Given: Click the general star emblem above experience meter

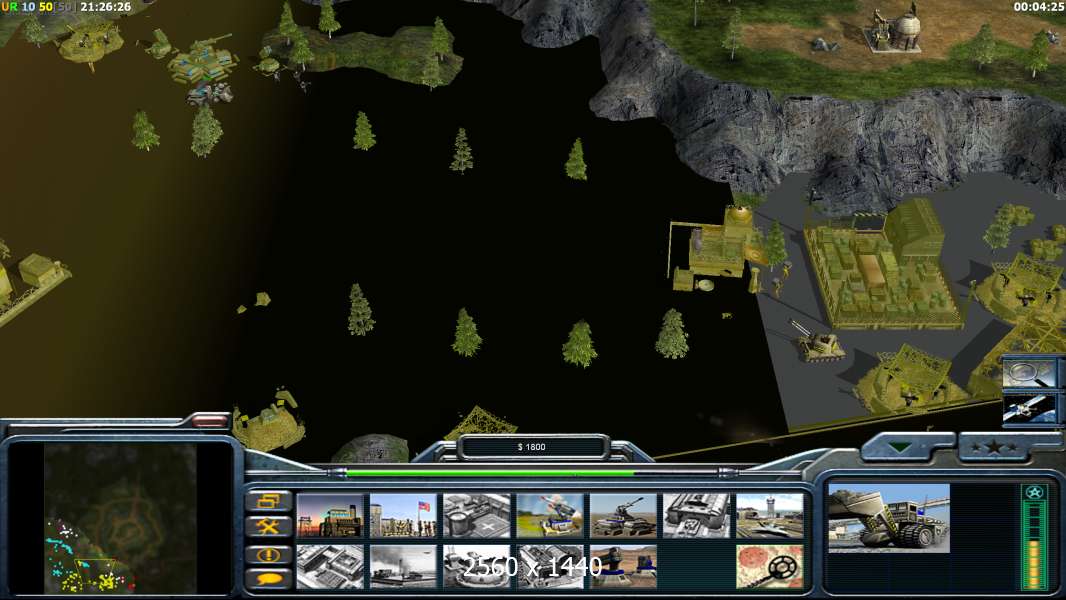Looking at the screenshot, I should [x=1034, y=492].
